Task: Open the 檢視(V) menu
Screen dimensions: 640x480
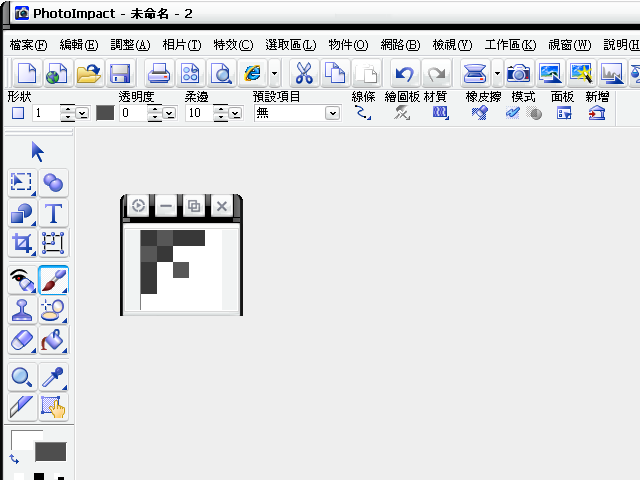Action: (x=452, y=44)
